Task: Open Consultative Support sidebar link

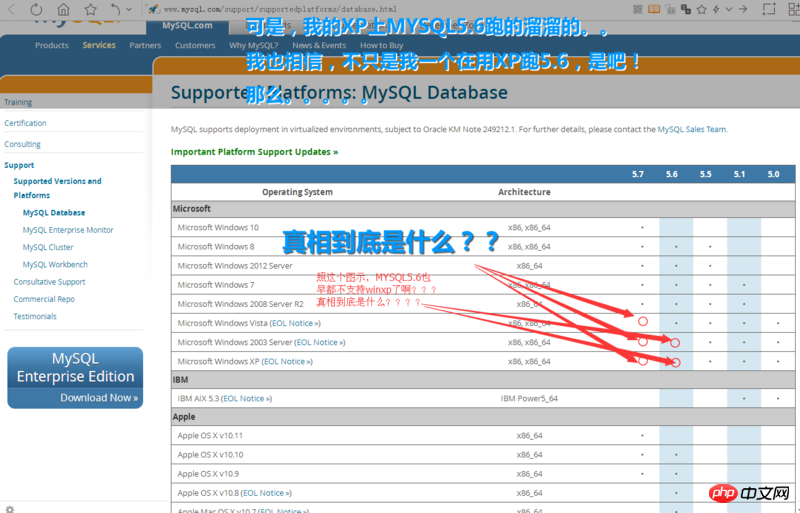Action: pos(49,282)
